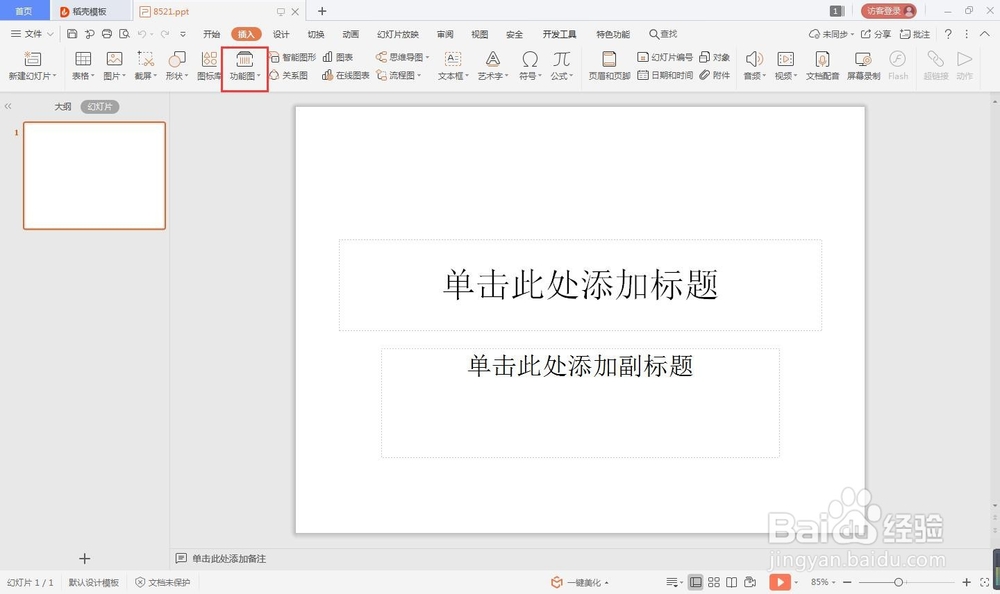Open slideshow play options arrow
This screenshot has width=1000, height=594.
[796, 582]
